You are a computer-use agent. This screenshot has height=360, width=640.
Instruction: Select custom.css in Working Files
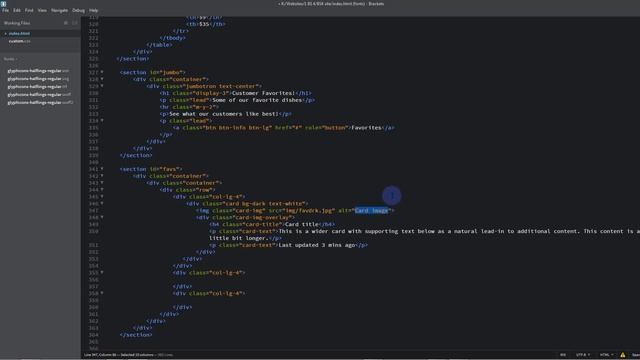(x=20, y=41)
